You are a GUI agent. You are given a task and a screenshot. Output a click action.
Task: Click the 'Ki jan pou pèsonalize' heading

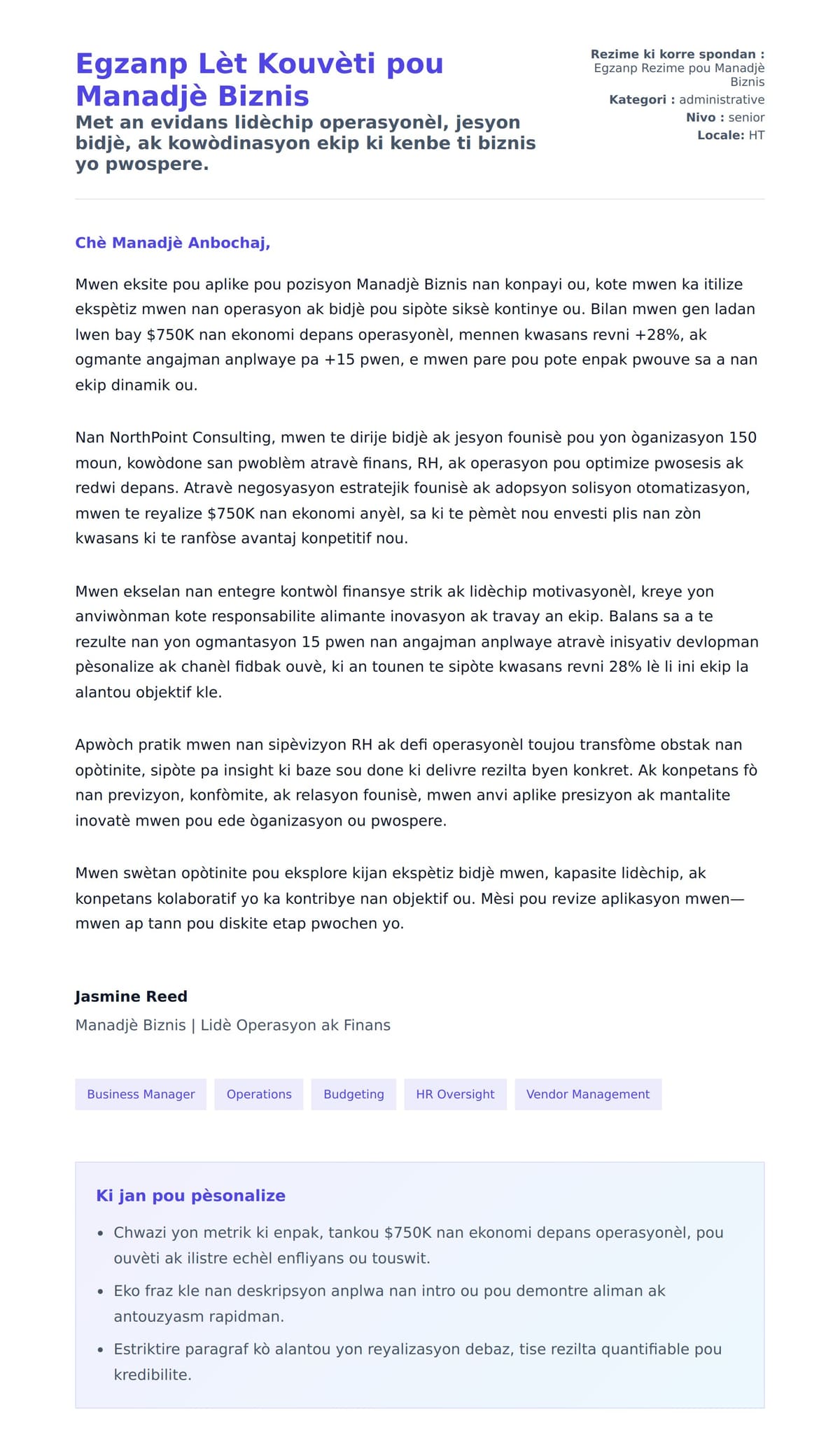pyautogui.click(x=190, y=1196)
